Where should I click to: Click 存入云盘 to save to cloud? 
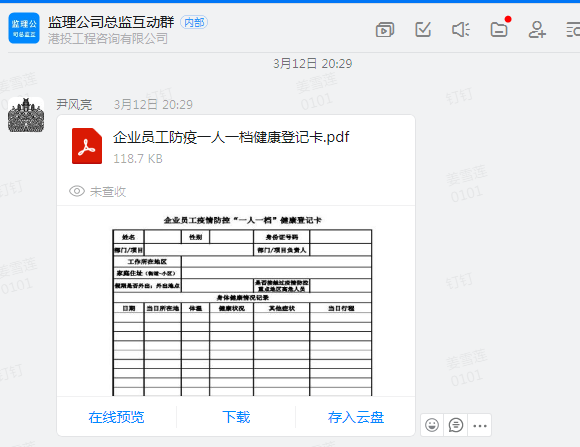coord(355,417)
